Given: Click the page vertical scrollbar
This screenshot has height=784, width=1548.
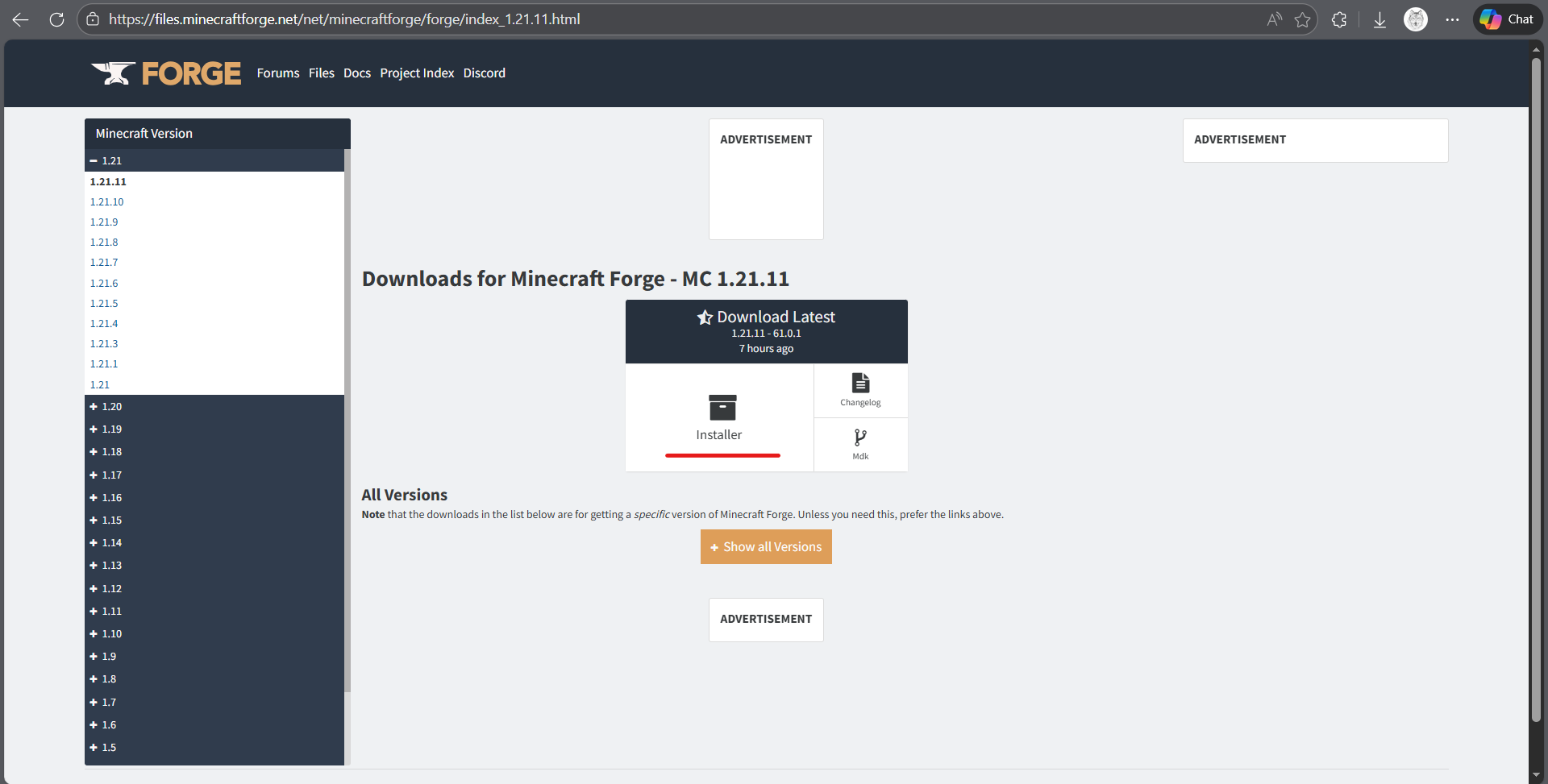Looking at the screenshot, I should pyautogui.click(x=1536, y=387).
